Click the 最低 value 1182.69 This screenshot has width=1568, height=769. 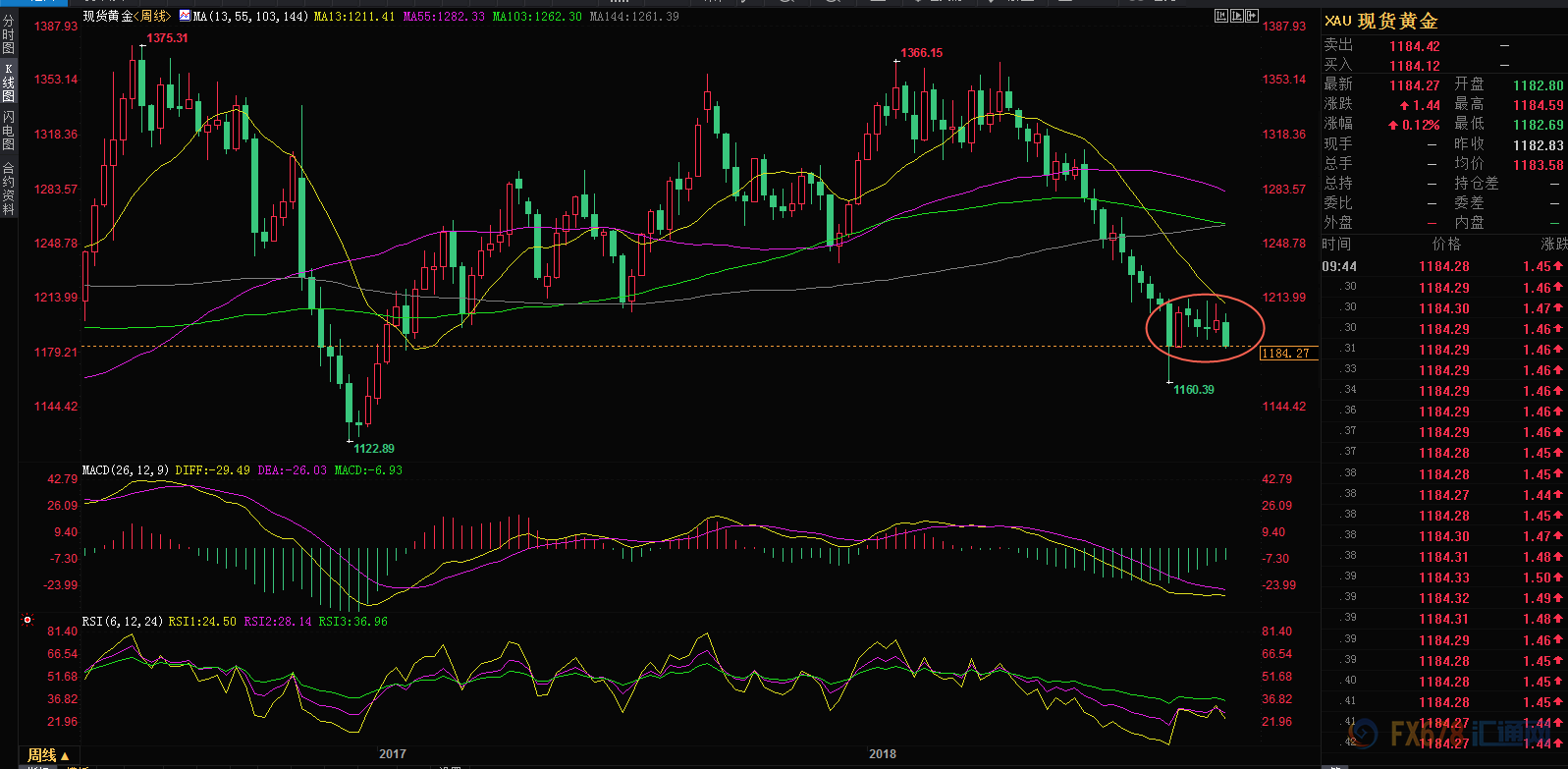1539,125
